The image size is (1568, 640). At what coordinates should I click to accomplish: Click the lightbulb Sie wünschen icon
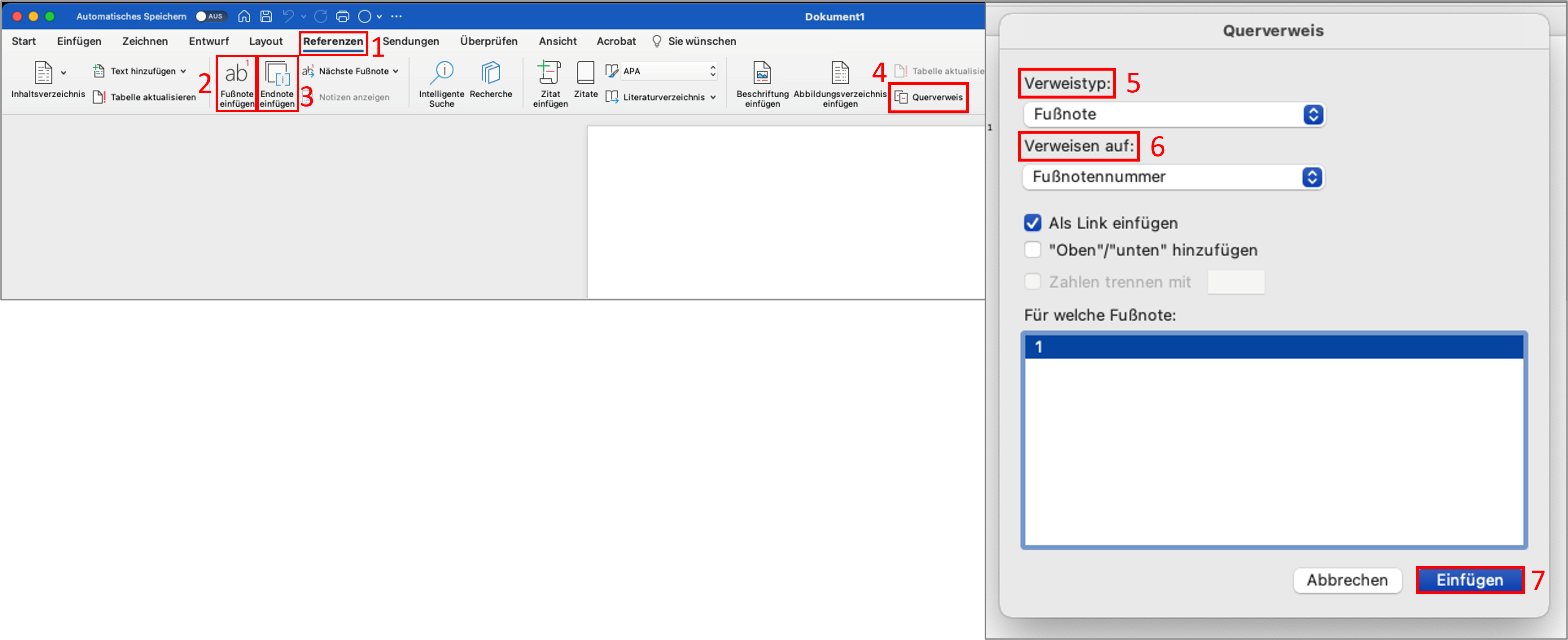(657, 41)
